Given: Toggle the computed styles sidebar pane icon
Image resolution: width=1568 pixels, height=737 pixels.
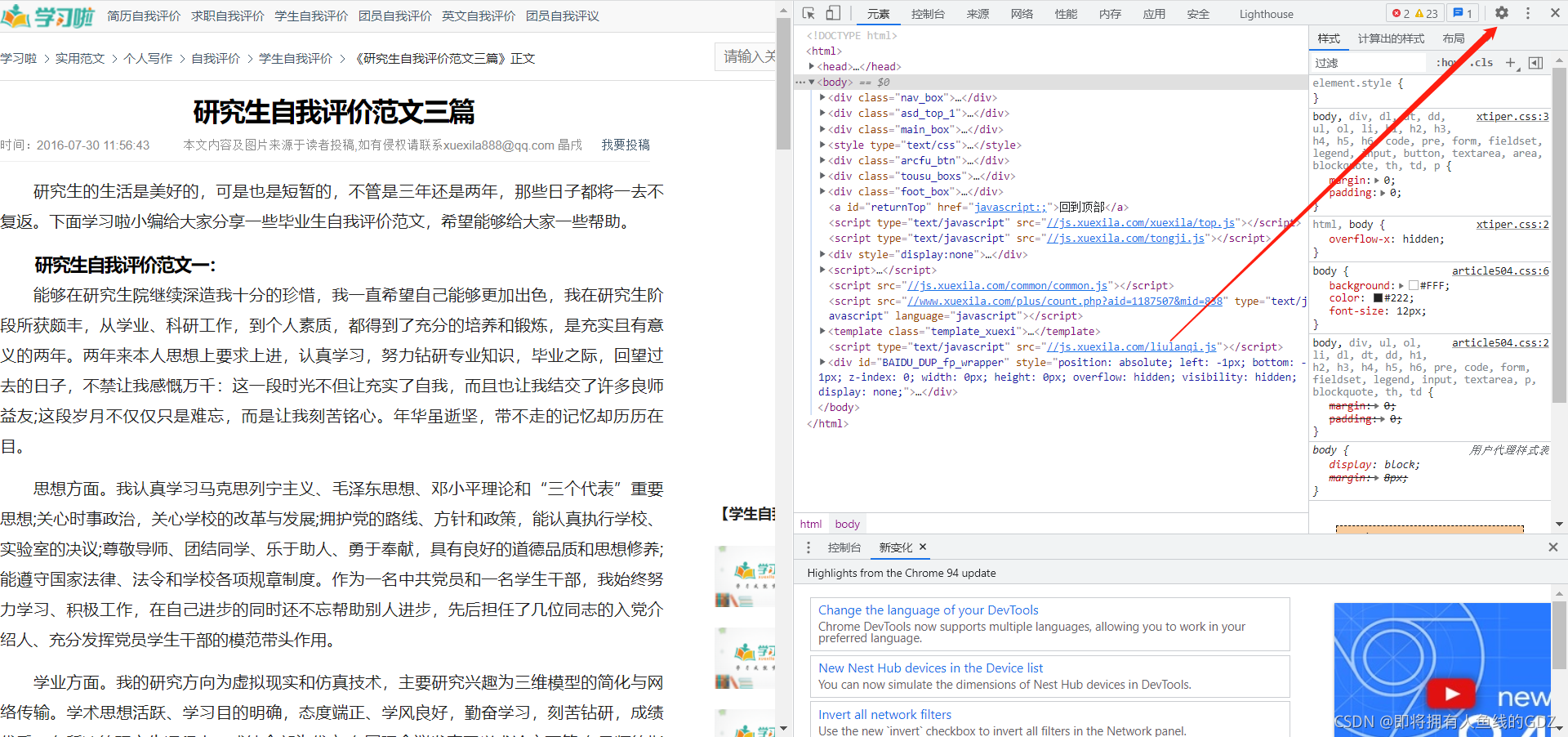Looking at the screenshot, I should tap(1535, 63).
